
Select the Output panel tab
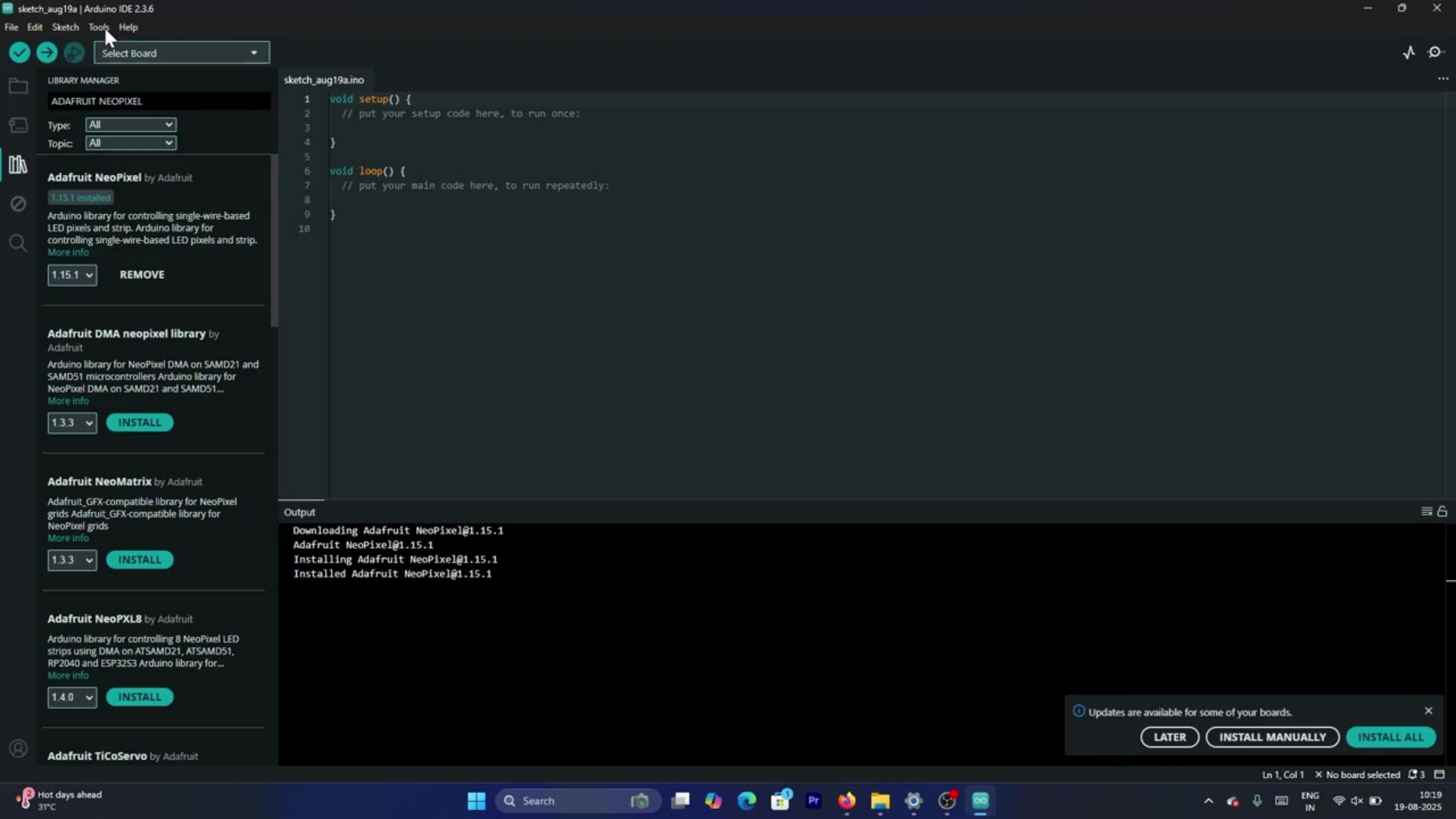300,512
